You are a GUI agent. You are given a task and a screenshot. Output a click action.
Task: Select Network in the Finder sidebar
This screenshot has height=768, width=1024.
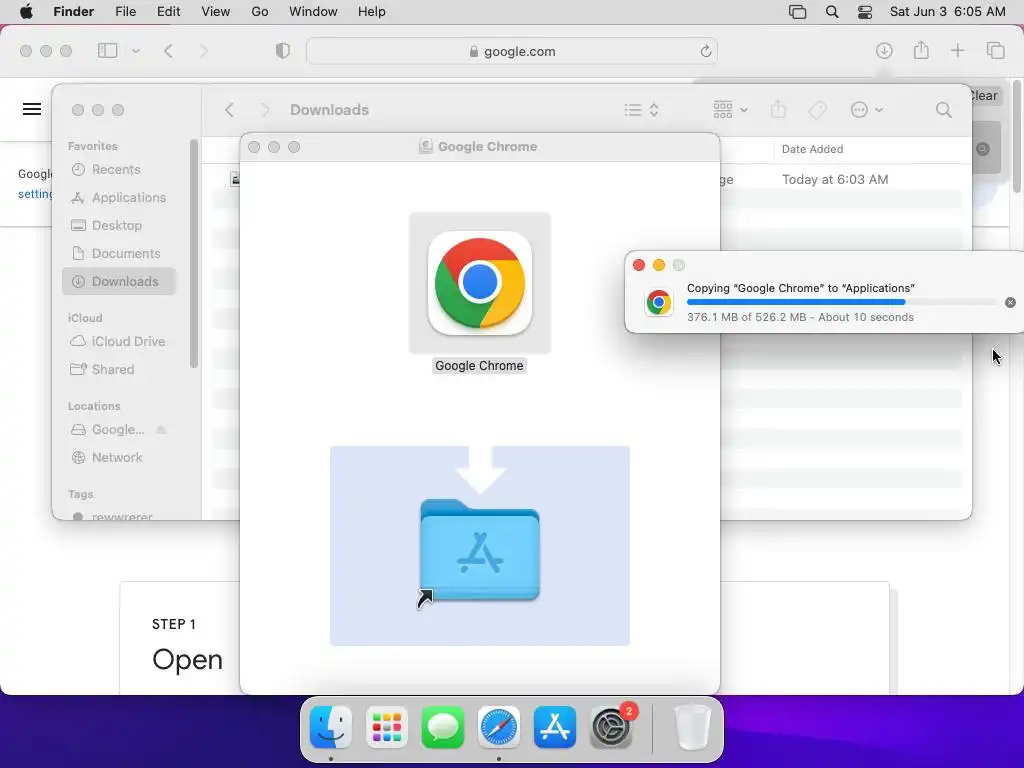click(119, 458)
